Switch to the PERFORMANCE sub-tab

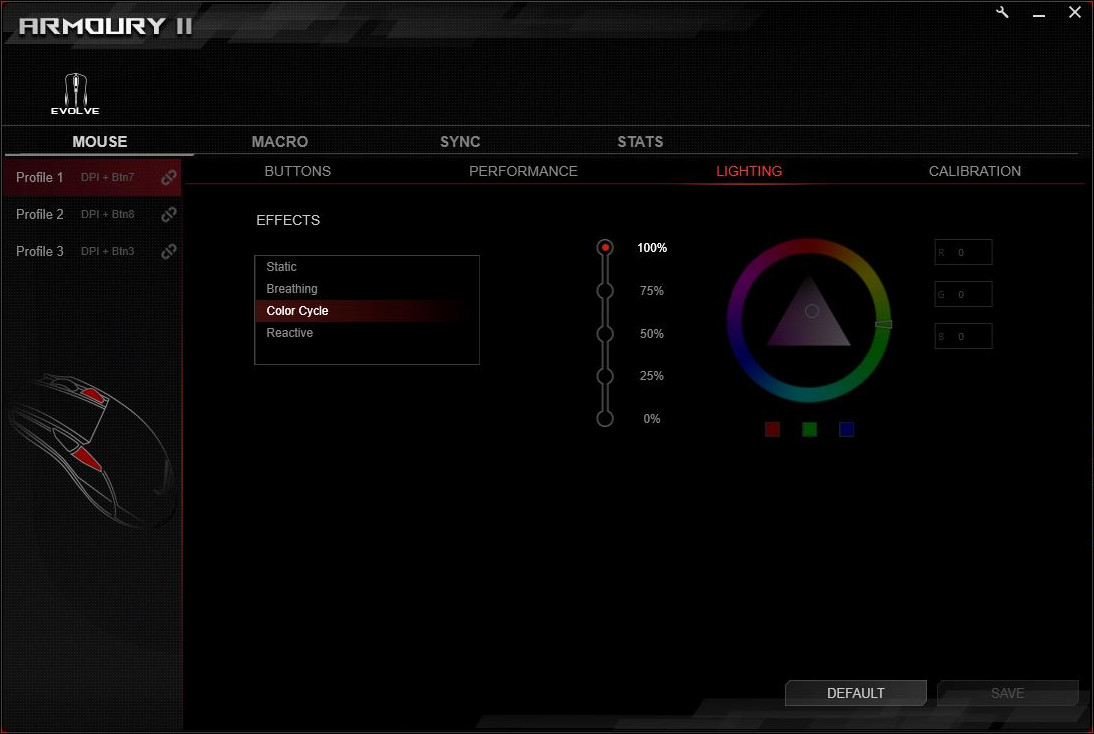[x=523, y=171]
